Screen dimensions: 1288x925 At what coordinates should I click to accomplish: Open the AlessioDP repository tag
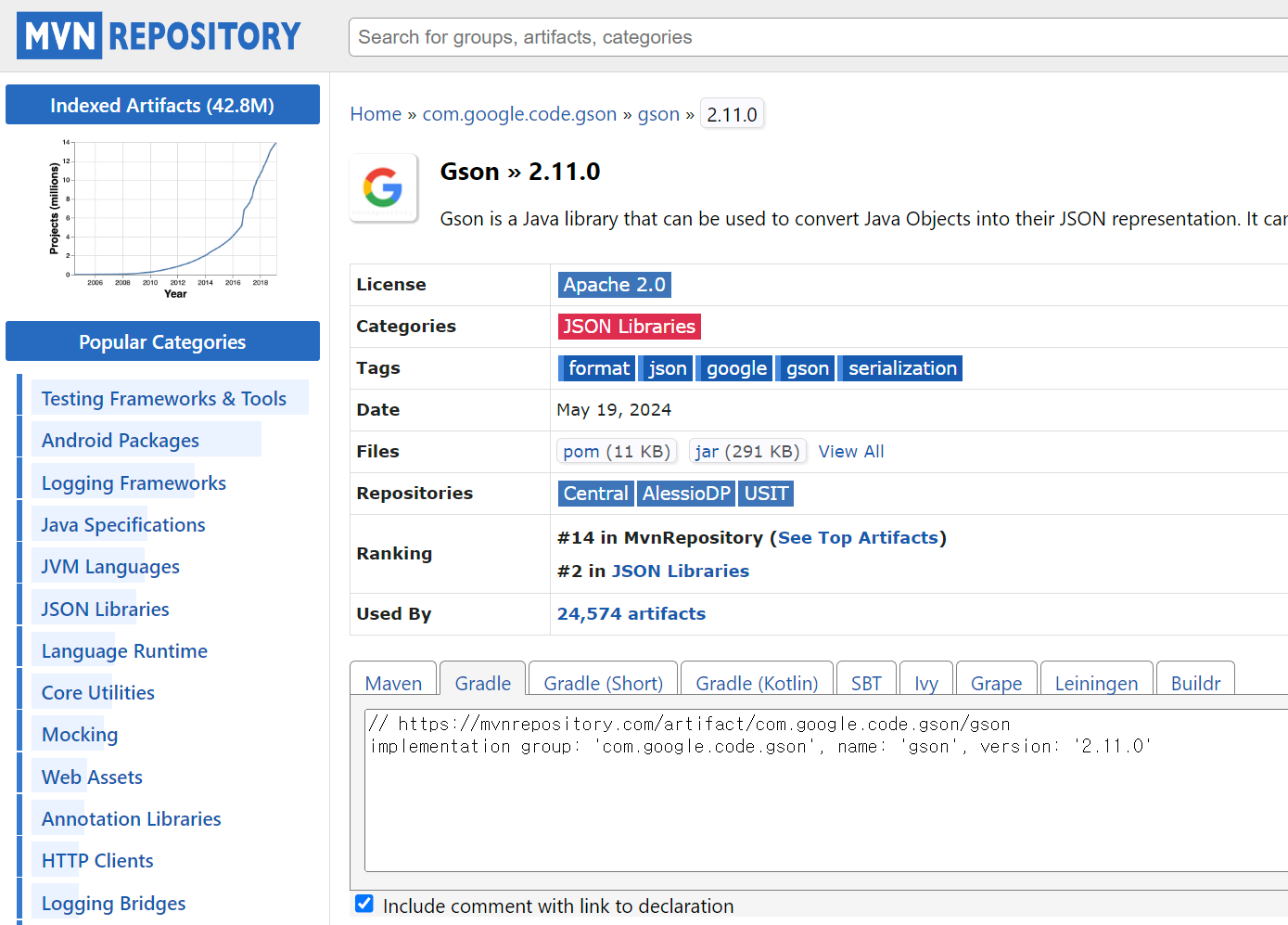(686, 494)
